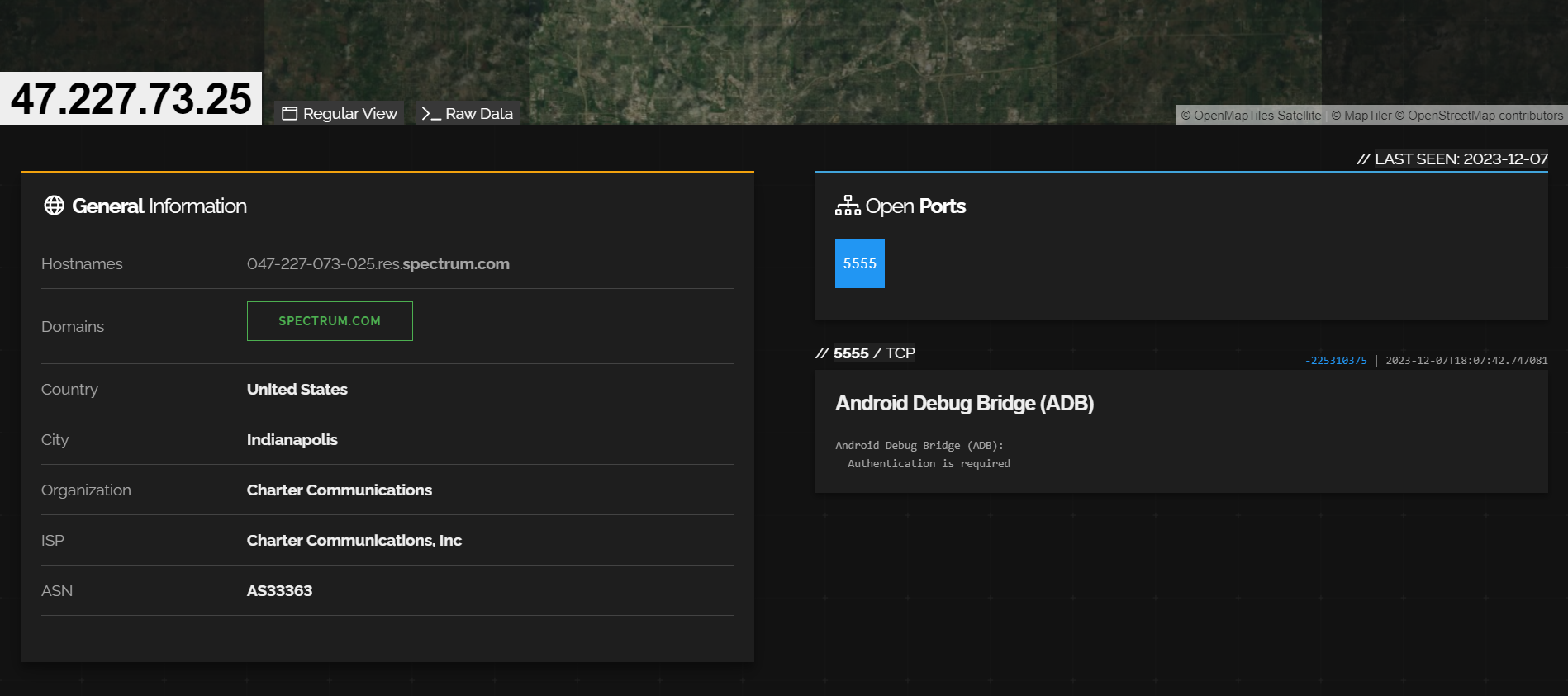Click the United States country value
The image size is (1568, 696).
click(x=297, y=390)
